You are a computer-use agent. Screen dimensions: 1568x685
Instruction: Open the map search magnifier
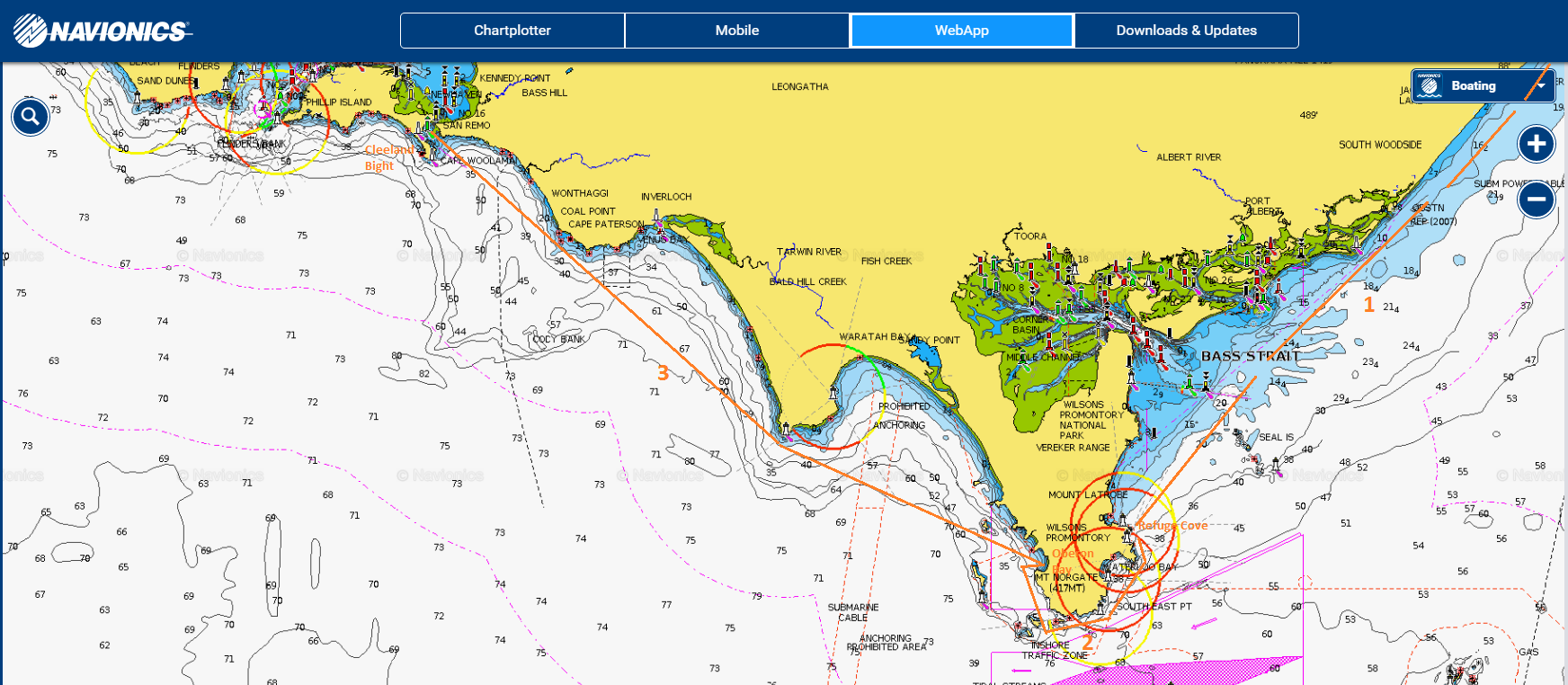click(31, 117)
